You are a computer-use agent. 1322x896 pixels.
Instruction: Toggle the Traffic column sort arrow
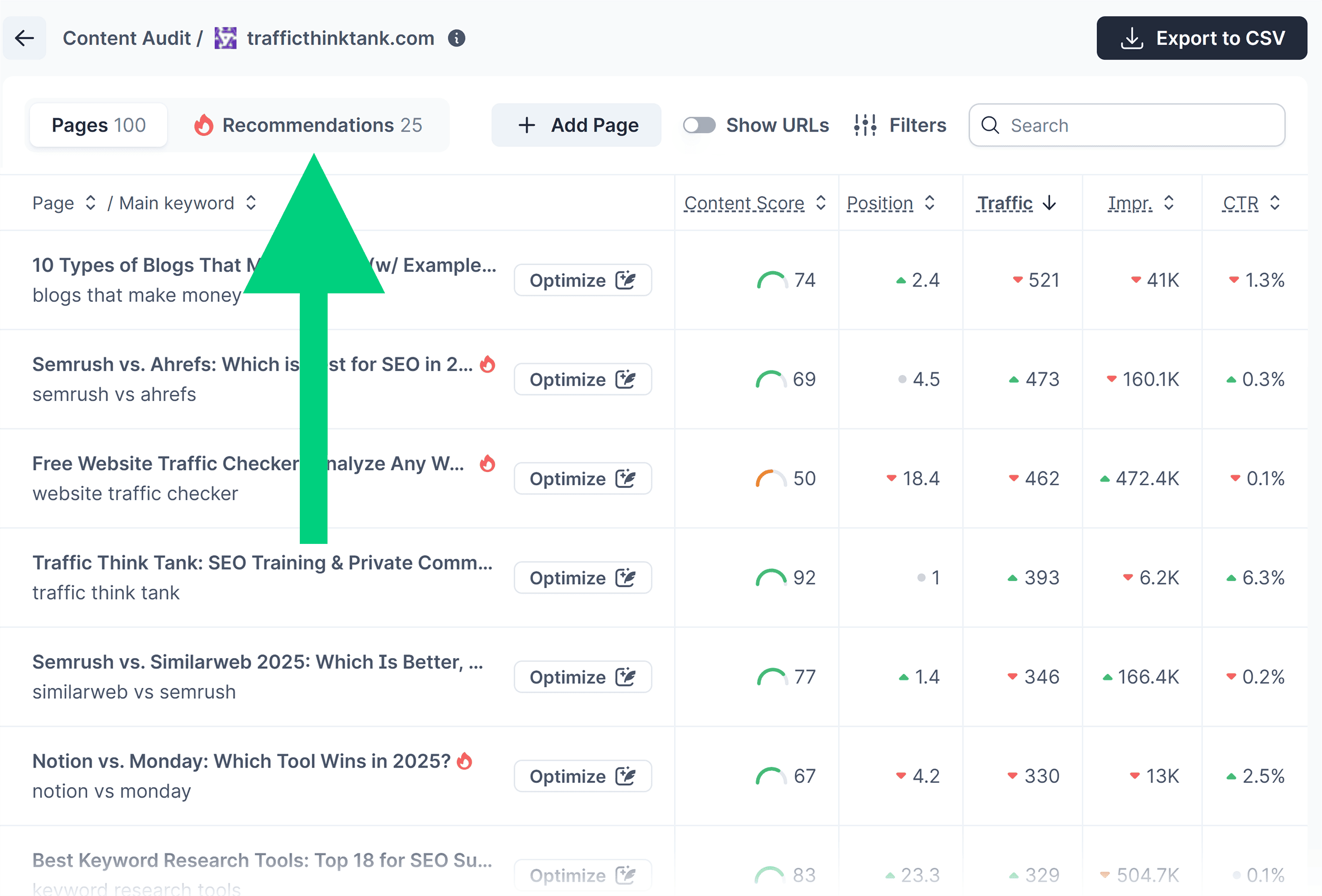[1050, 203]
